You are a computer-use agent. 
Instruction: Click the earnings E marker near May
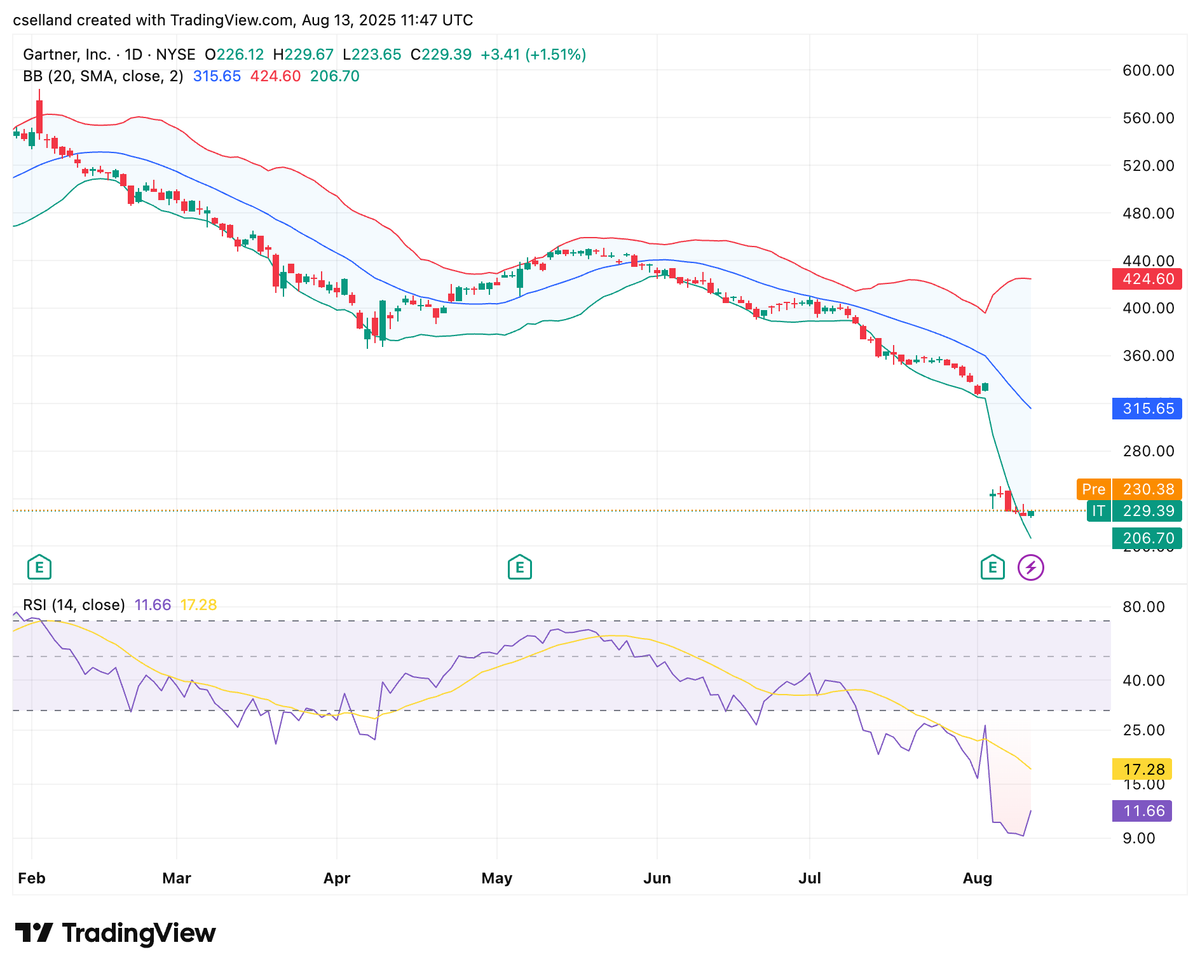(x=518, y=568)
